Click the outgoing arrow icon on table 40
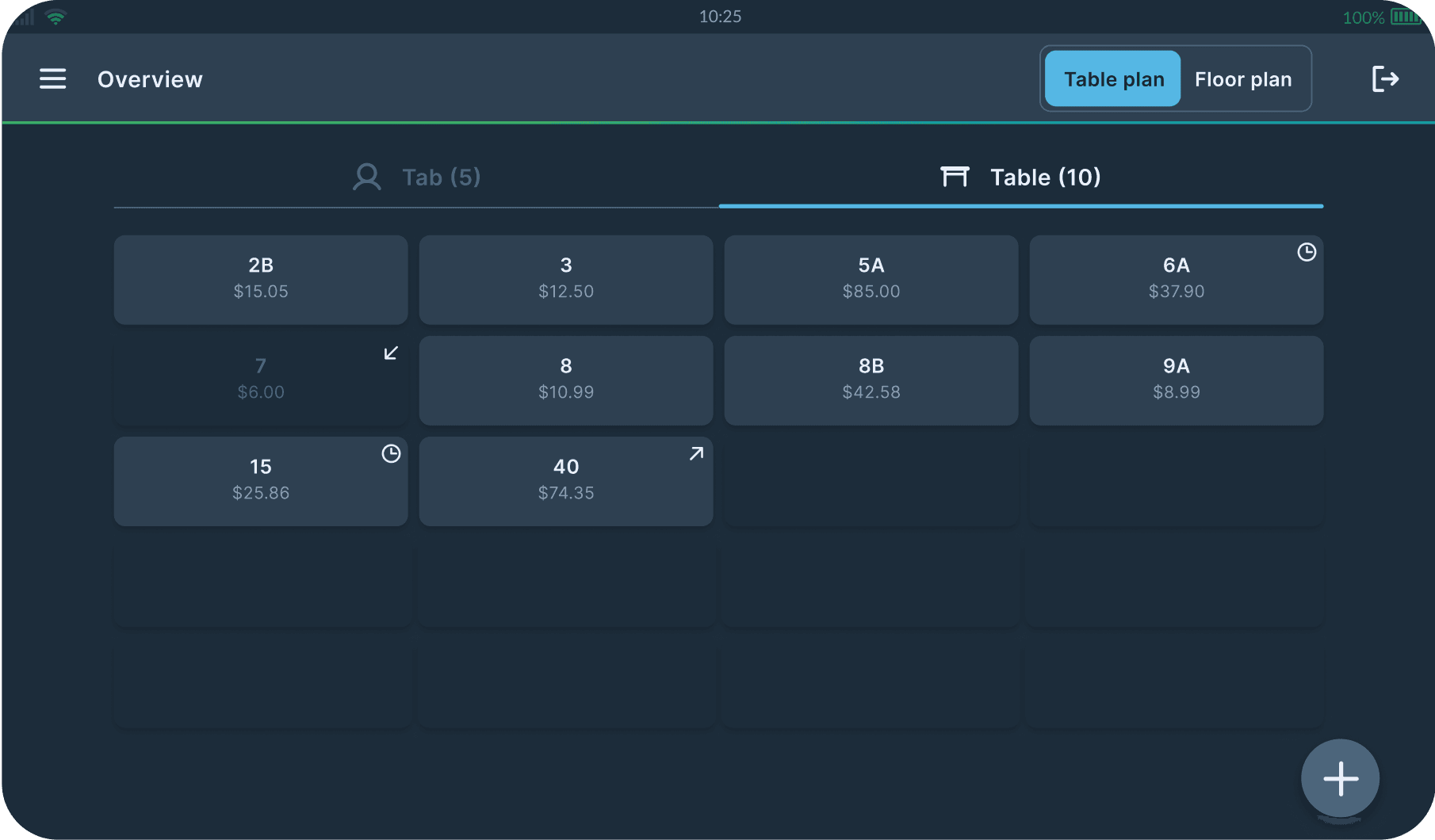This screenshot has height=840, width=1435. point(696,453)
